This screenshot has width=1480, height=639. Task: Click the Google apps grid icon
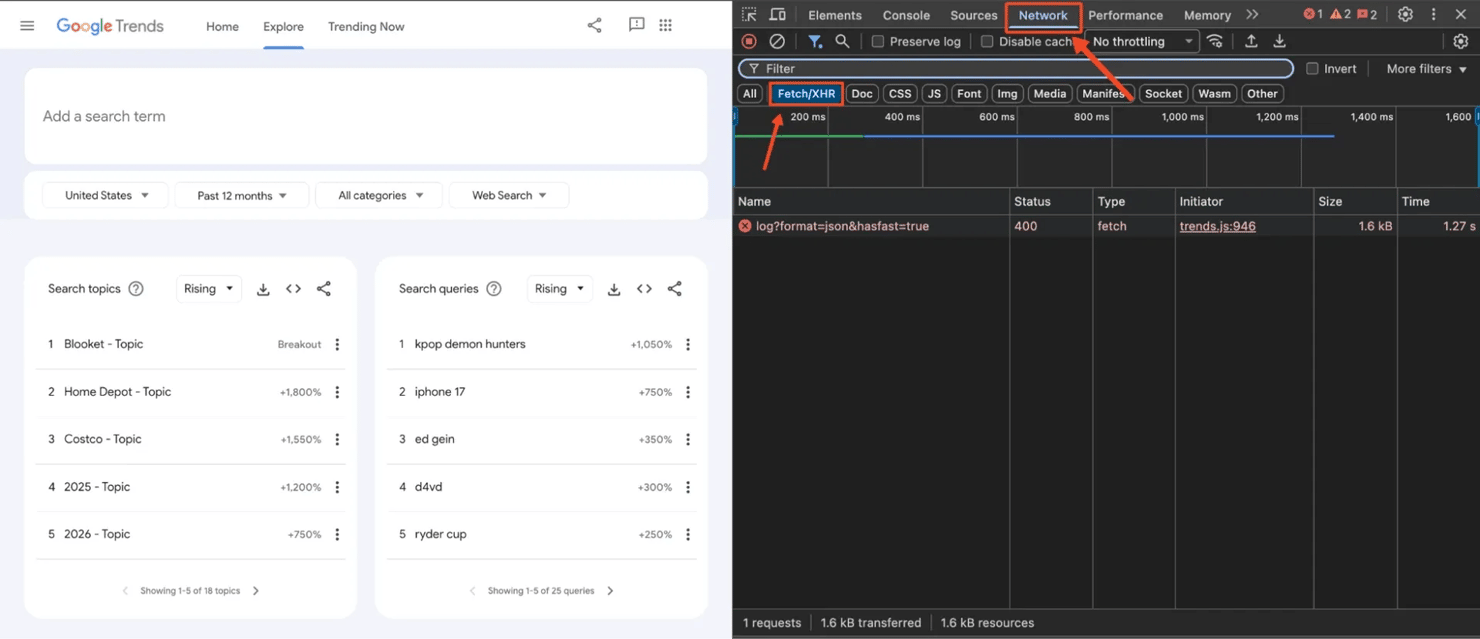(666, 26)
